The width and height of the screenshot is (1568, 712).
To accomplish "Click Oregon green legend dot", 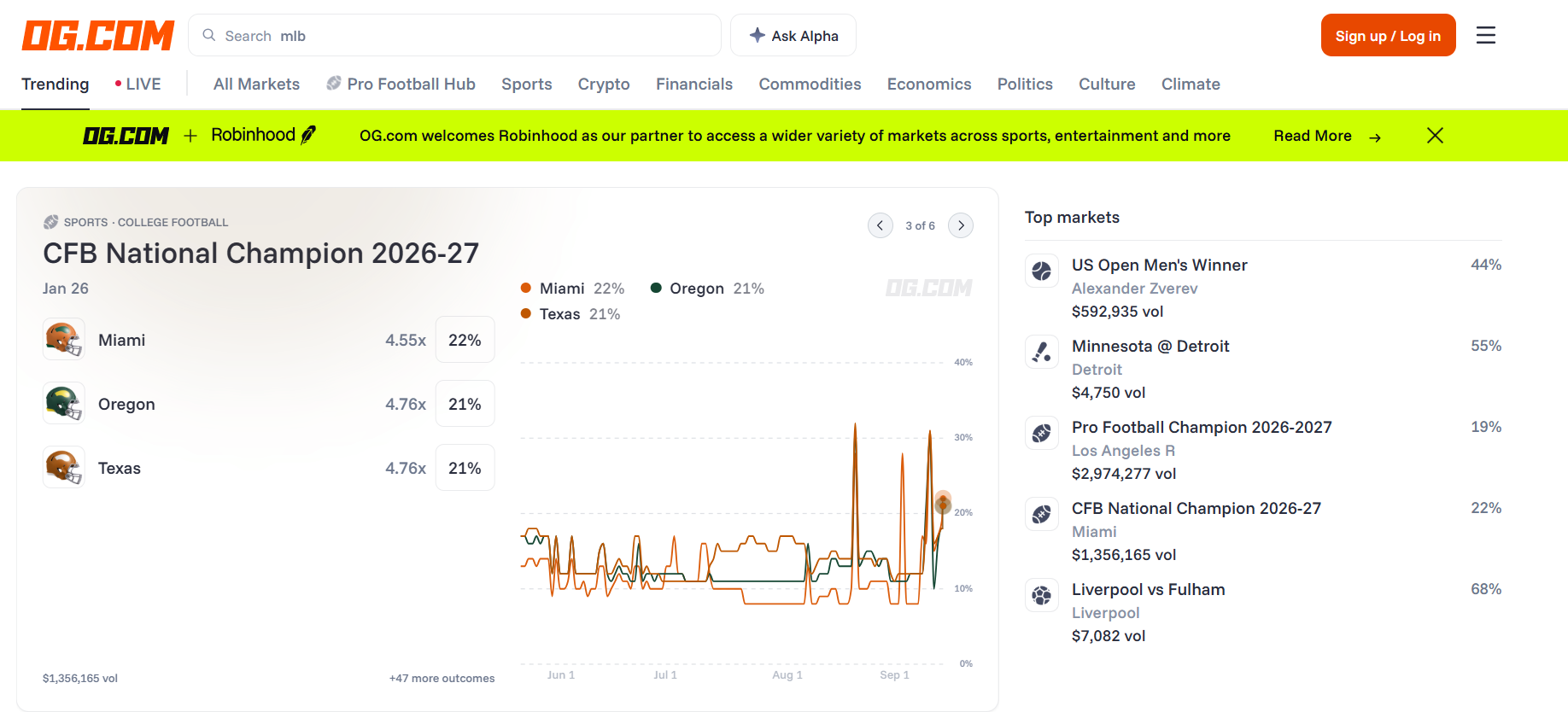I will click(x=656, y=288).
